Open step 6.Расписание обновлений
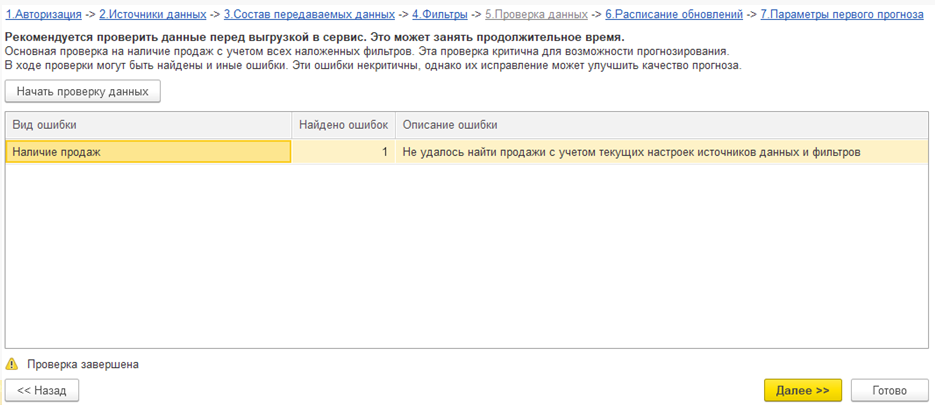This screenshot has height=405, width=935. 673,15
